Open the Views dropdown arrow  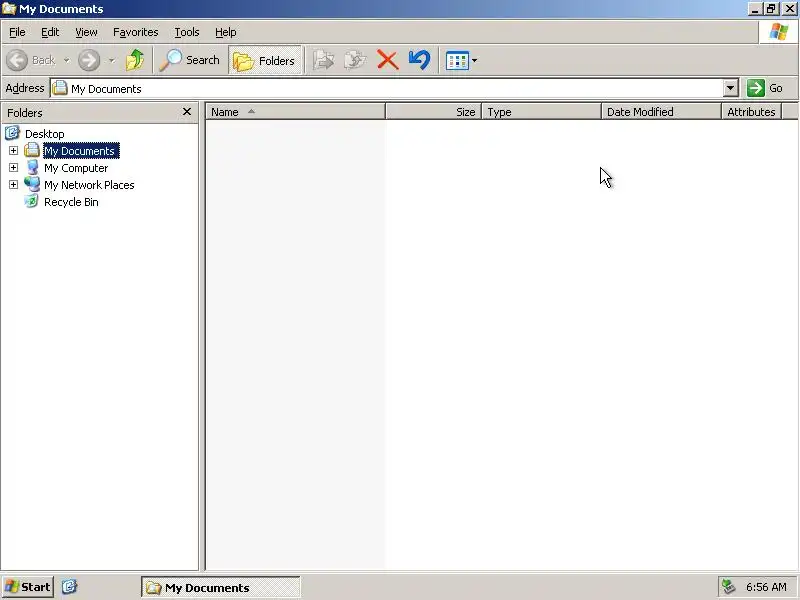click(474, 61)
